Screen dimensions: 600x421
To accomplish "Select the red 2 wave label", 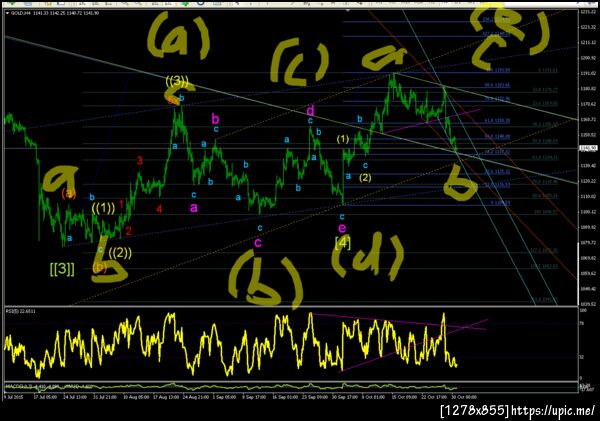I will click(129, 231).
